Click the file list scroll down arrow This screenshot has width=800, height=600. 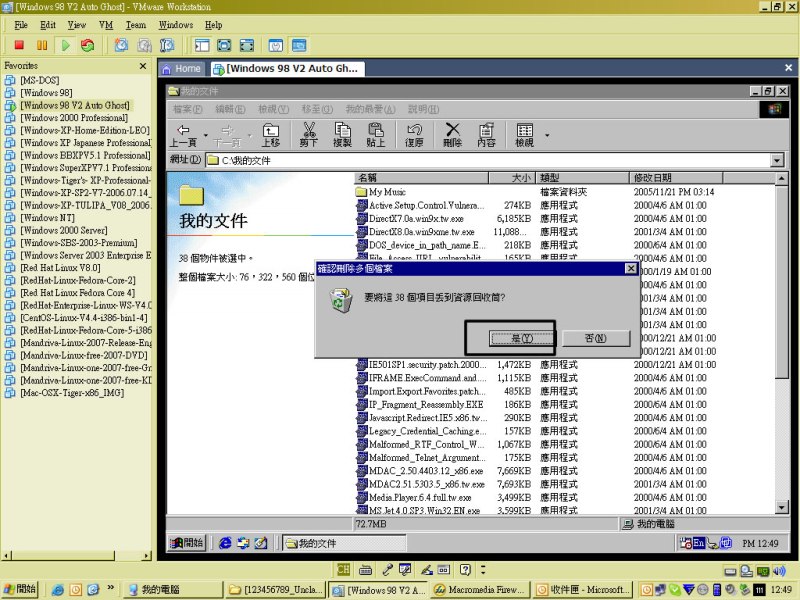point(781,507)
